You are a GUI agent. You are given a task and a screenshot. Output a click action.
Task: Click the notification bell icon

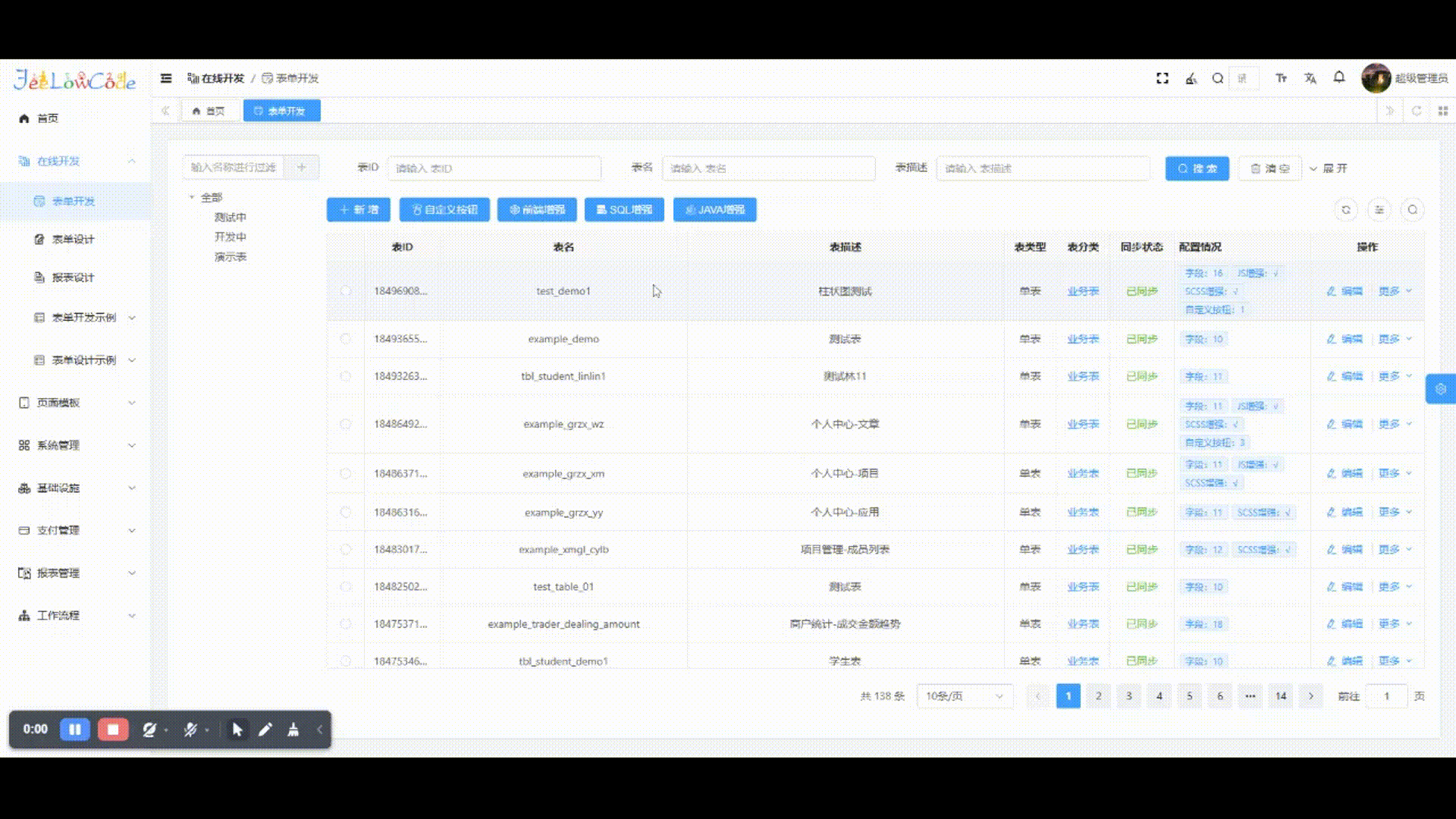click(1339, 77)
